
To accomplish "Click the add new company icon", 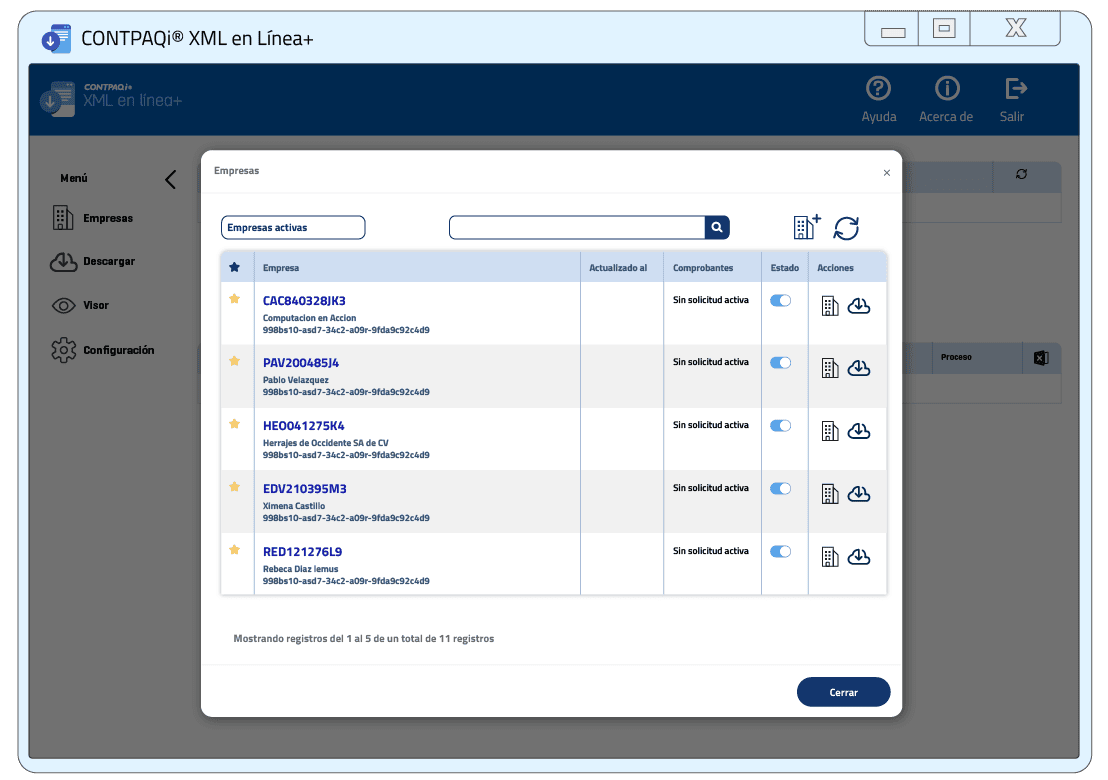I will tap(806, 227).
